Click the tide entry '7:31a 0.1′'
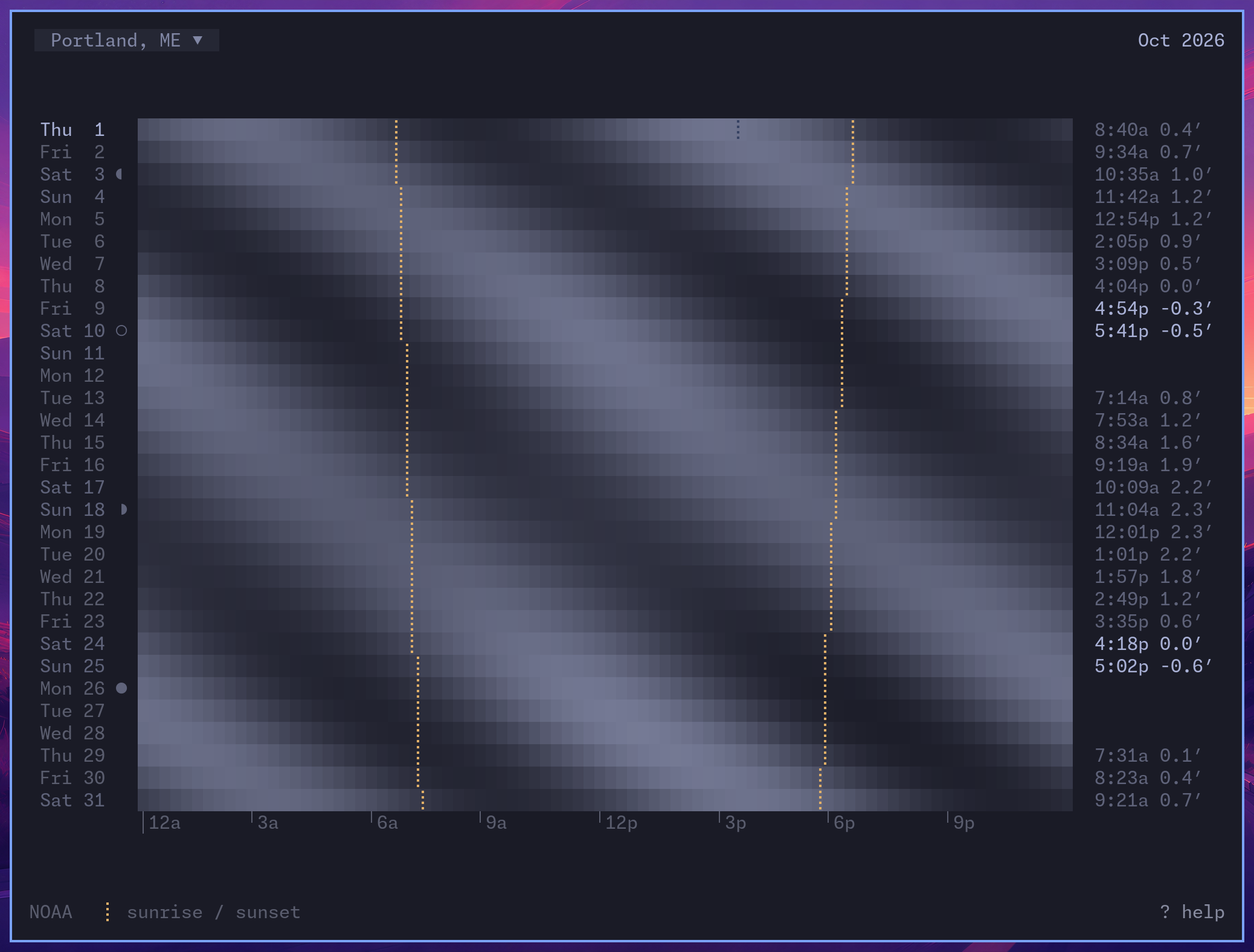 1148,756
